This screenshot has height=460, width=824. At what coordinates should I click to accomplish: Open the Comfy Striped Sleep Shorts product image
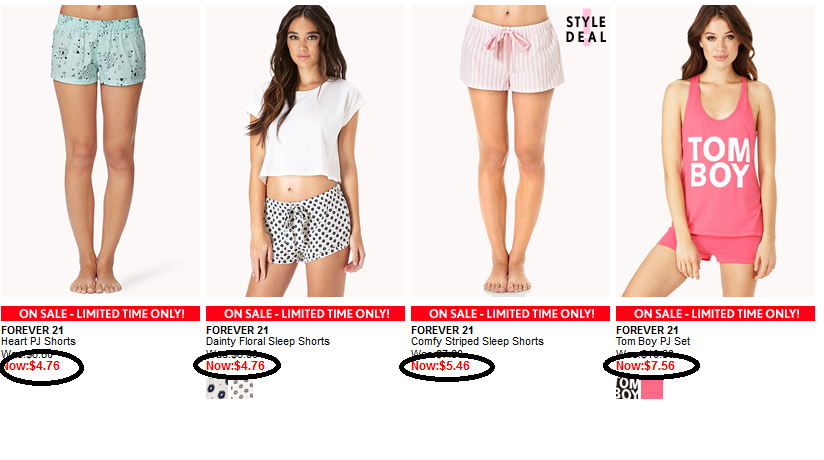[x=510, y=151]
